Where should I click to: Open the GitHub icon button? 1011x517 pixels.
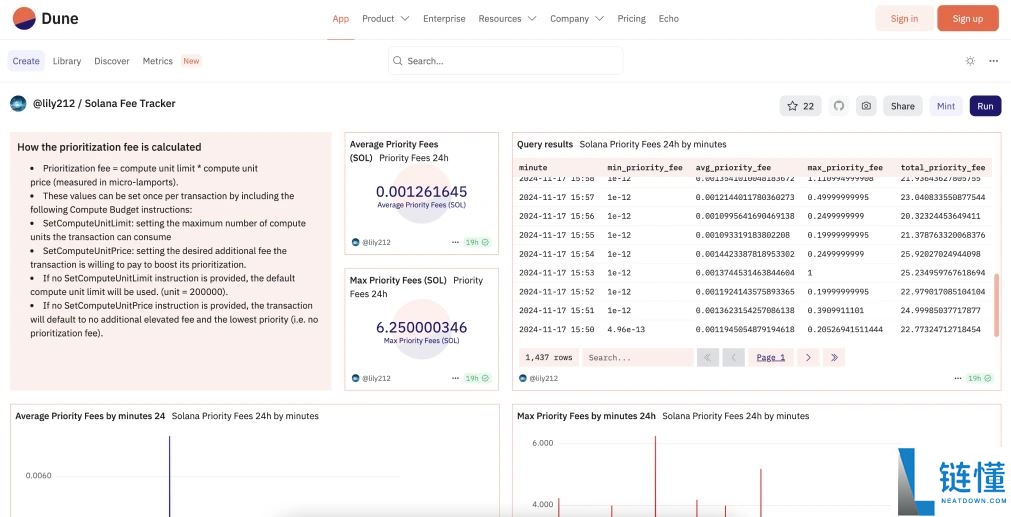(x=838, y=106)
